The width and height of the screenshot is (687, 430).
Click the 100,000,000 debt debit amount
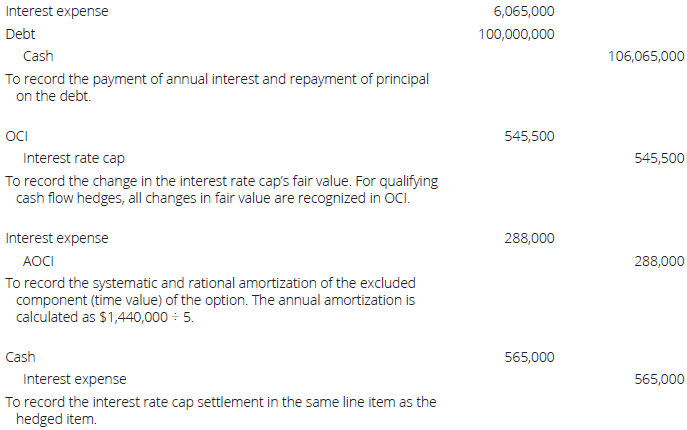tap(517, 34)
